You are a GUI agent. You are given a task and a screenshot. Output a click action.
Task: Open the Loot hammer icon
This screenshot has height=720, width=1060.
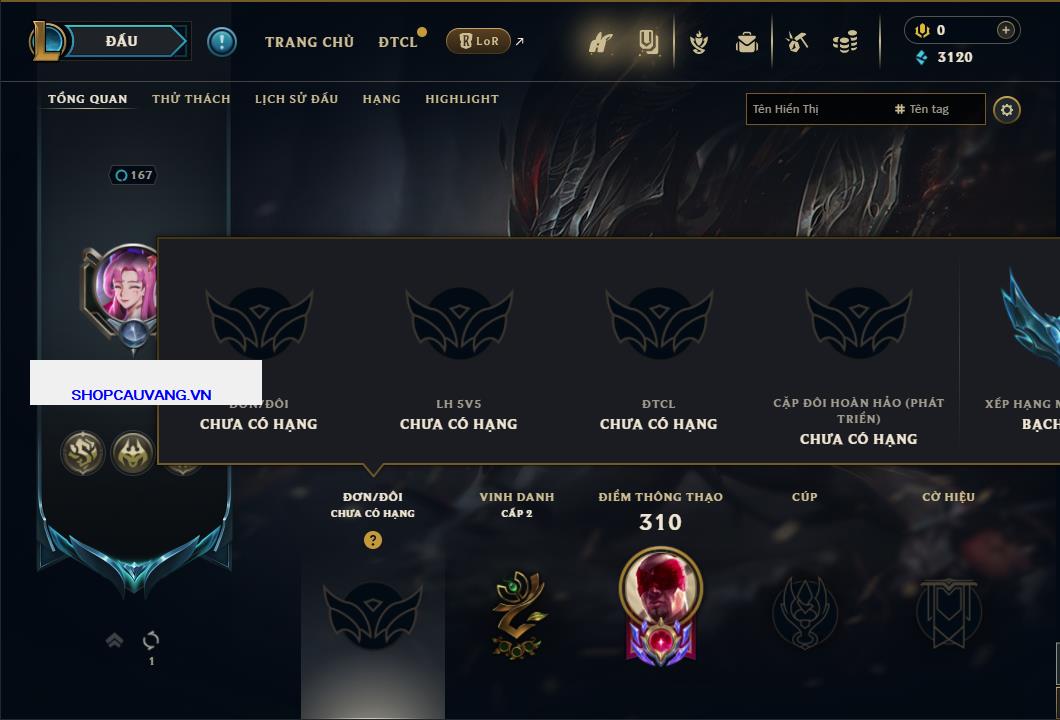pyautogui.click(x=797, y=42)
